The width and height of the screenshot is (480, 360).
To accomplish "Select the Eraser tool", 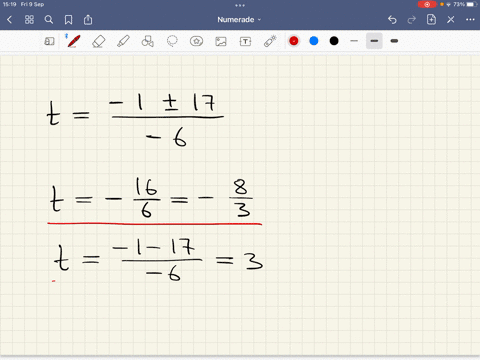I will click(x=98, y=41).
